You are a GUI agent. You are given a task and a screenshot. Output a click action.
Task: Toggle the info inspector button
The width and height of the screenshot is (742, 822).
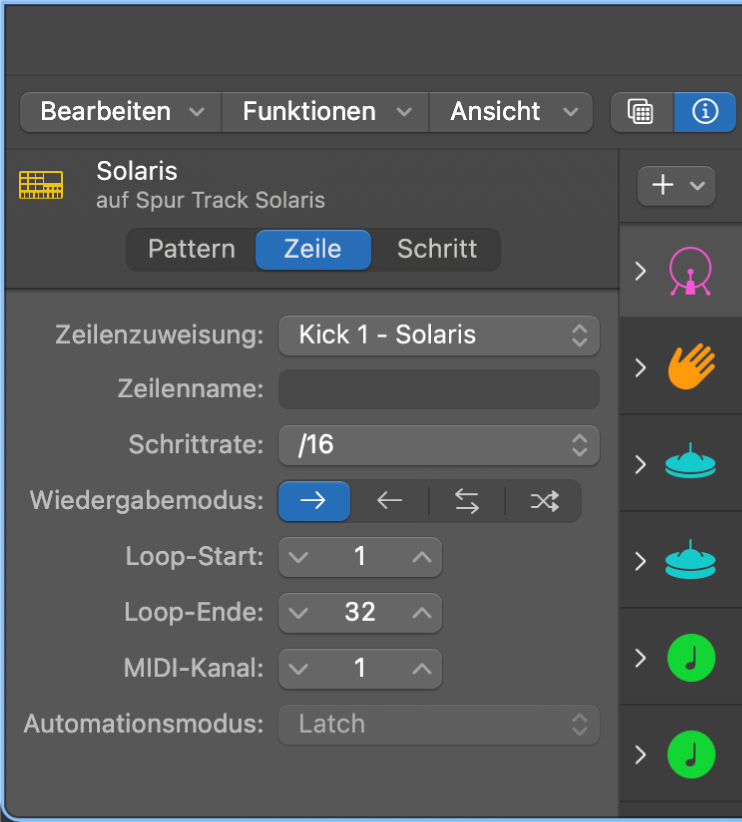pos(705,112)
